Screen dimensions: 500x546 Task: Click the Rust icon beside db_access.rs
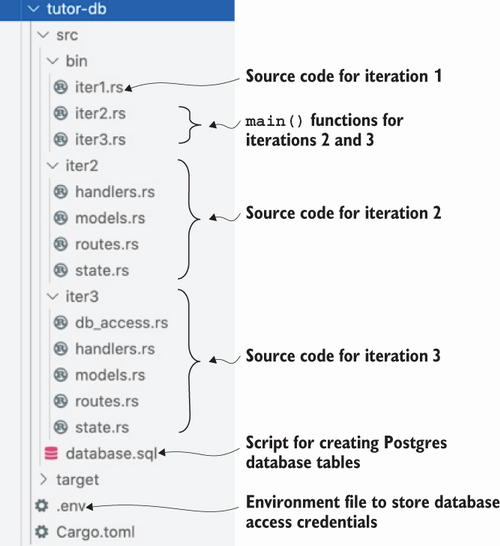pyautogui.click(x=61, y=322)
